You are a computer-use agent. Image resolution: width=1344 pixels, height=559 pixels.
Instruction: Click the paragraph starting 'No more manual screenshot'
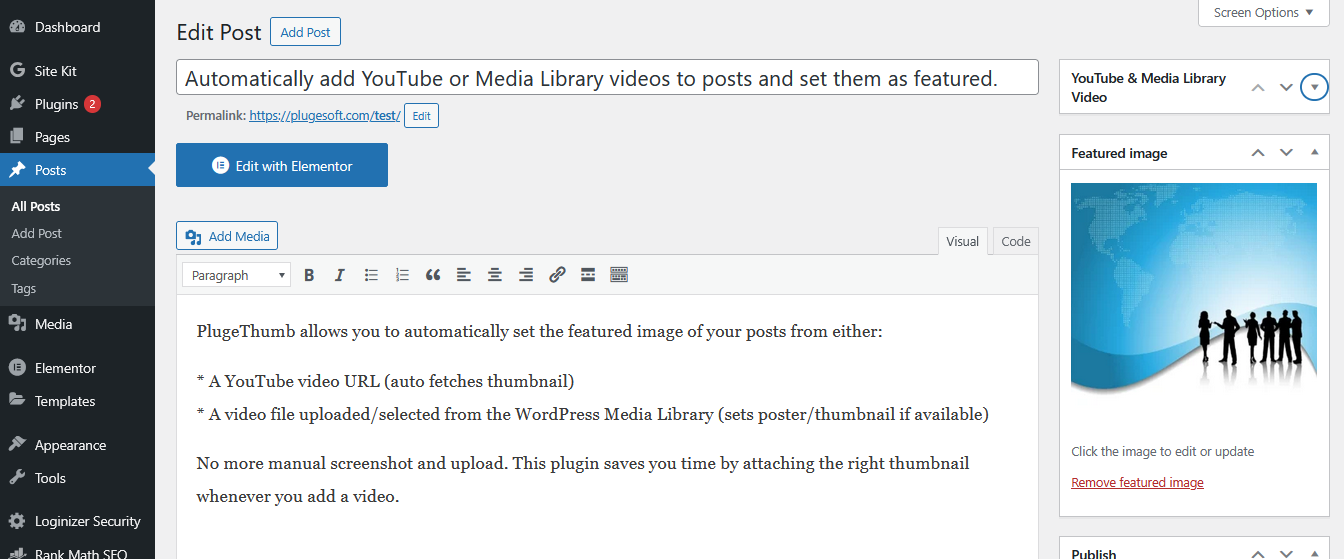pos(583,479)
